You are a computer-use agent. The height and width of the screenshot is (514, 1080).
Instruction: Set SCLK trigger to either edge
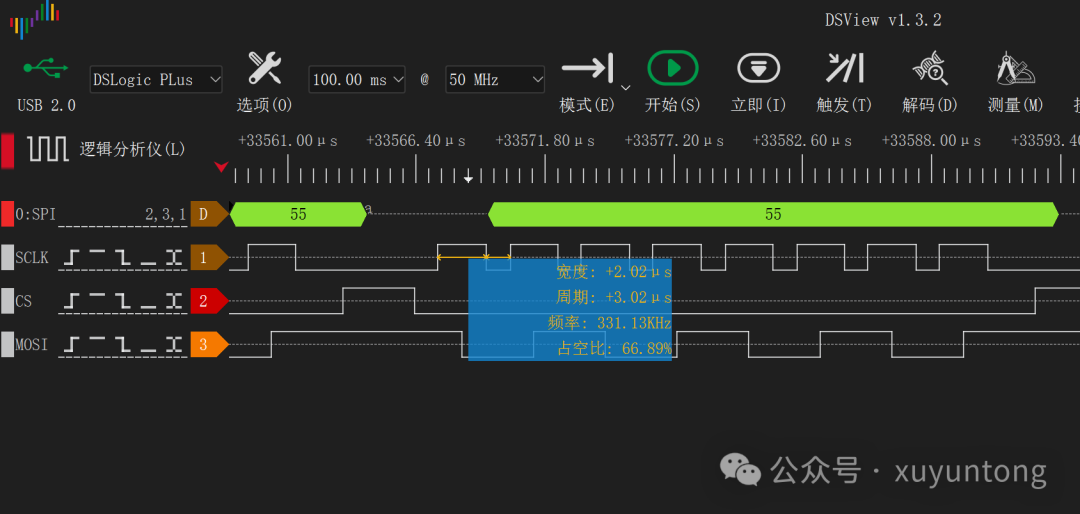pos(174,258)
